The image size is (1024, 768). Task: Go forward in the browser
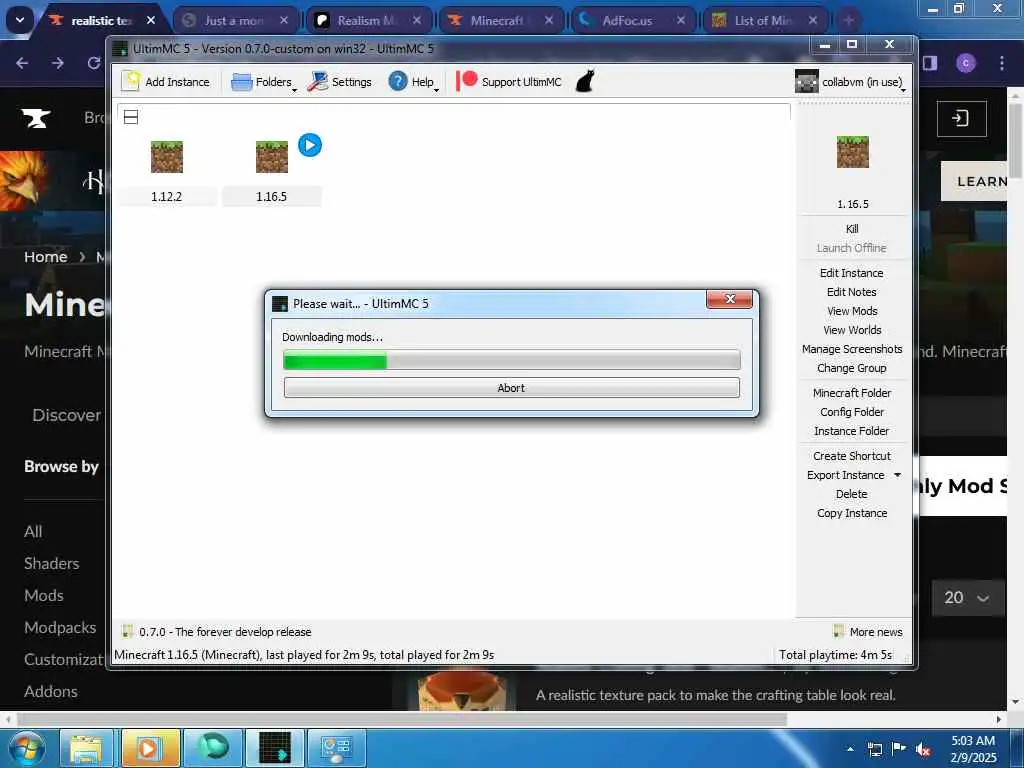click(58, 63)
